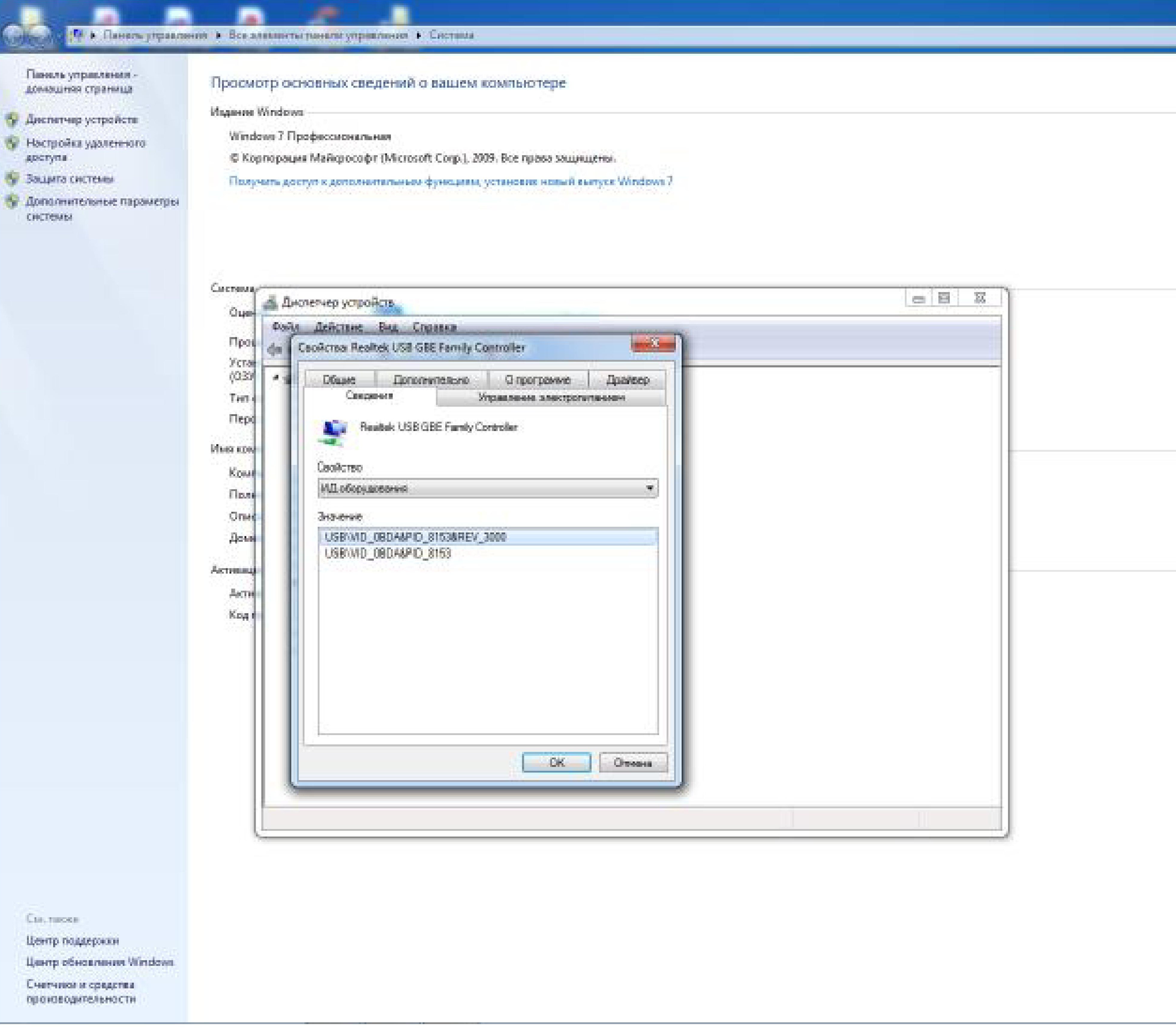Open Центр обновления Windows link

tap(100, 962)
